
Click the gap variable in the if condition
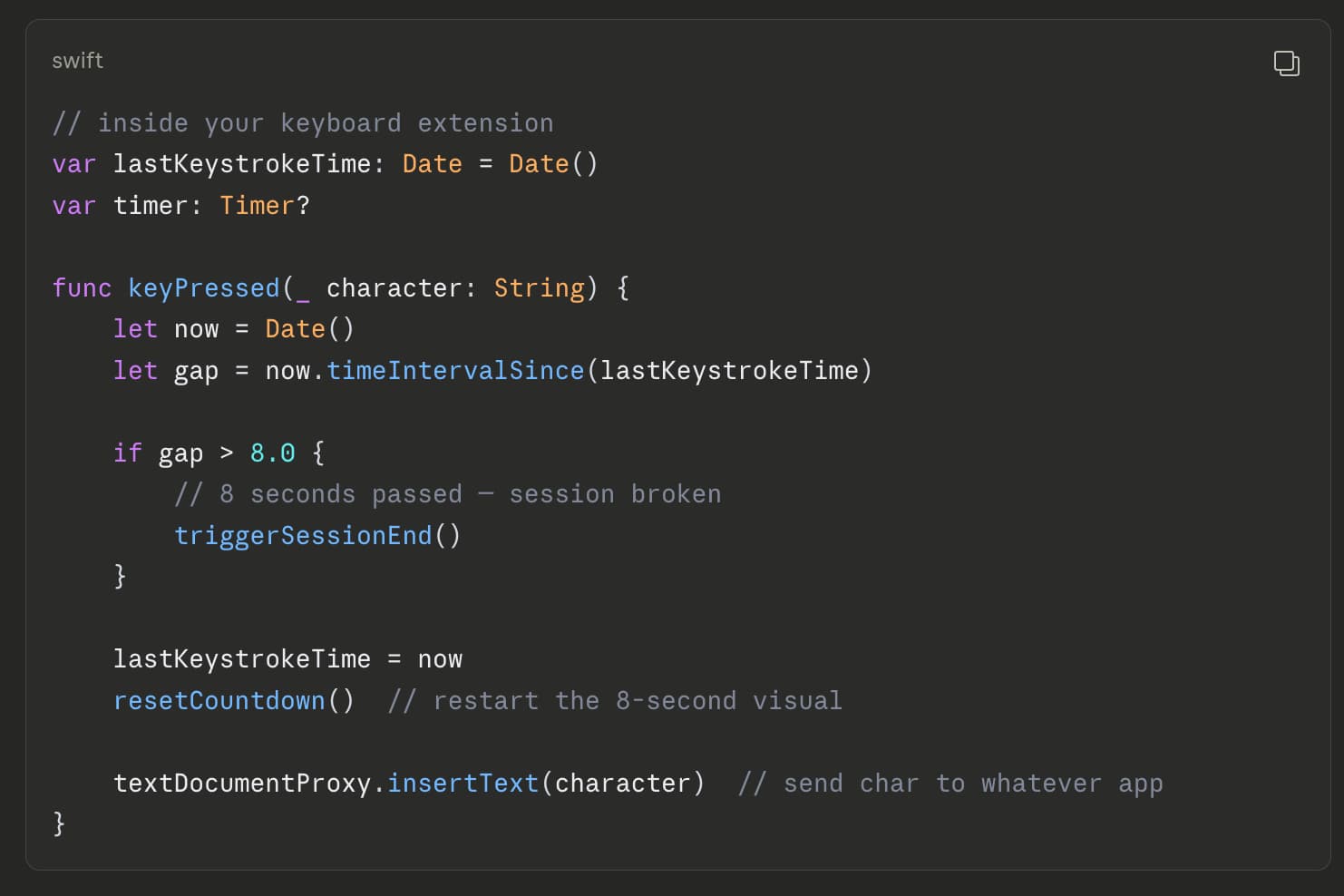pyautogui.click(x=181, y=453)
